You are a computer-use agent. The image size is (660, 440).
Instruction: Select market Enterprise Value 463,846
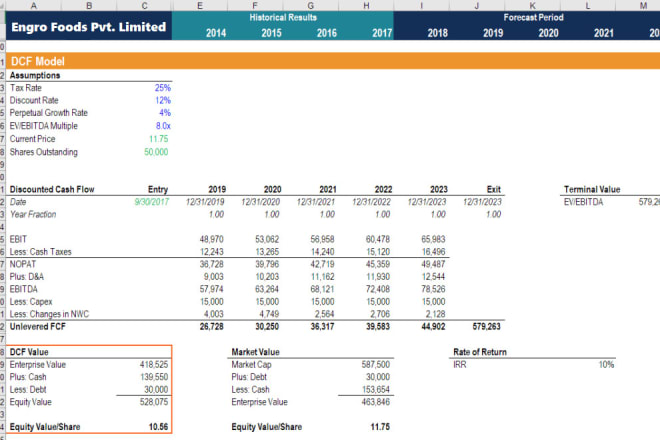(x=375, y=402)
